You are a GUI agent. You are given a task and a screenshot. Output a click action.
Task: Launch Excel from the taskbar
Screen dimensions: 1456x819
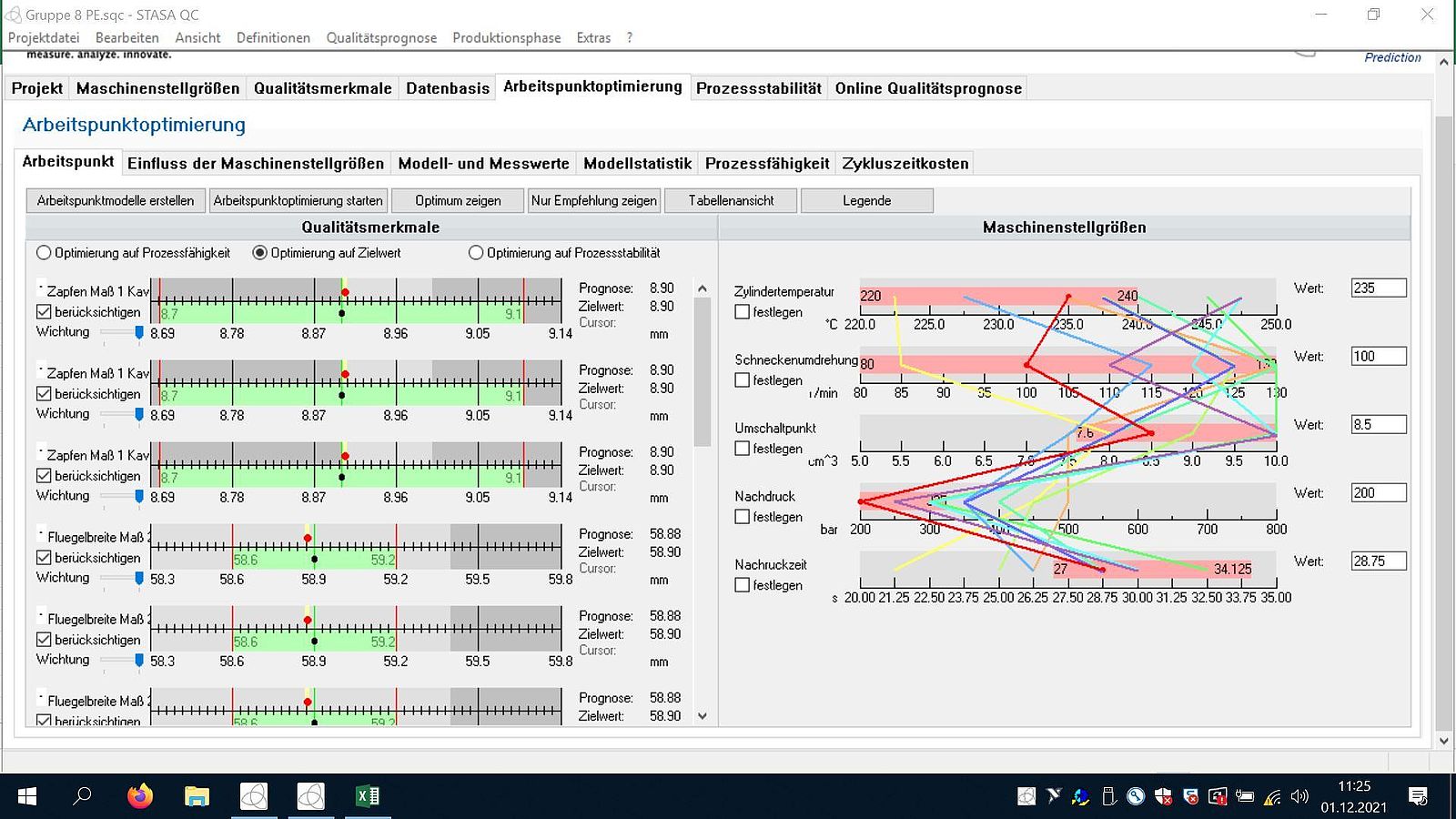(368, 796)
